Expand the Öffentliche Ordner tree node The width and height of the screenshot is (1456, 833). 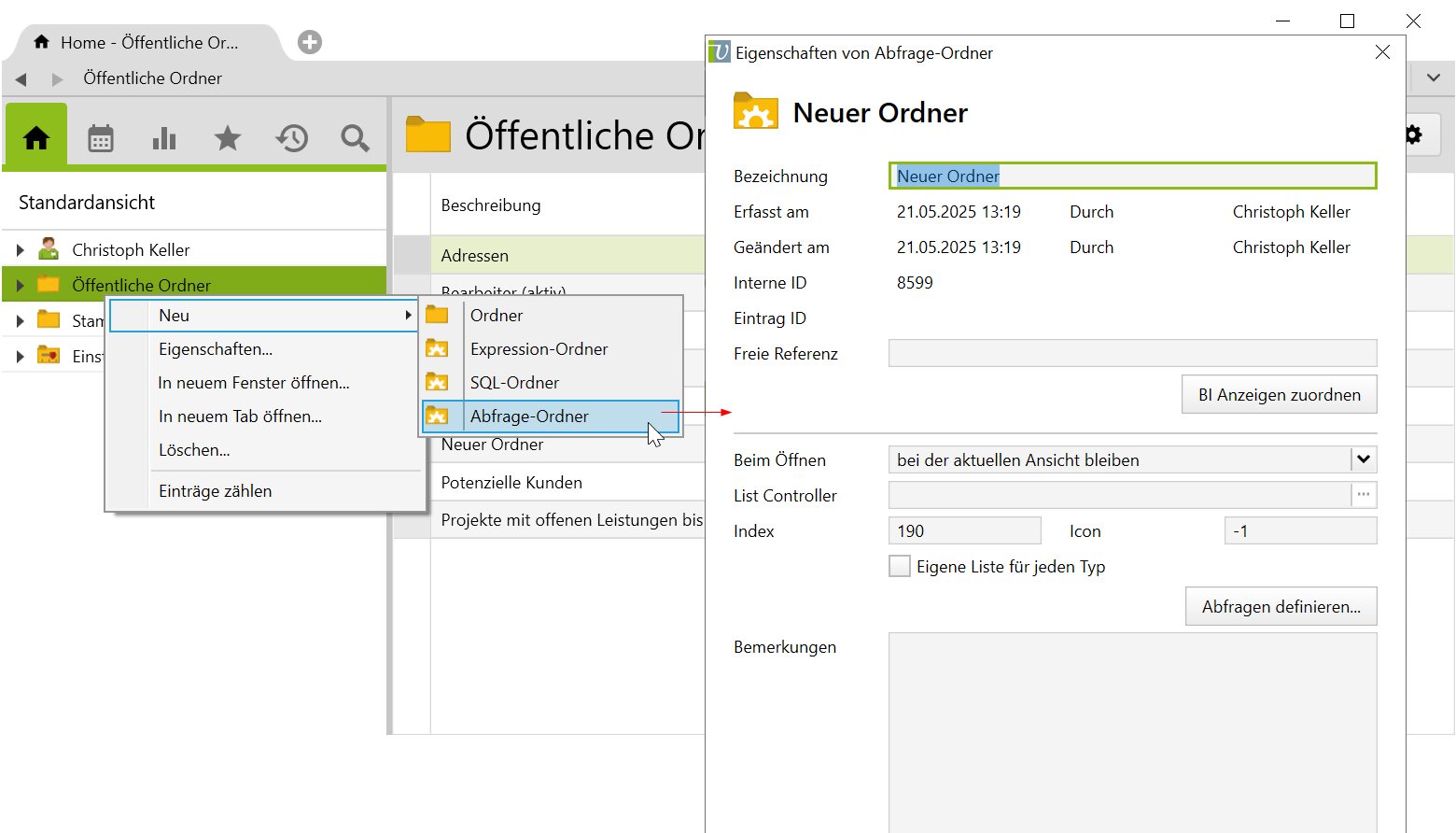pyautogui.click(x=20, y=286)
